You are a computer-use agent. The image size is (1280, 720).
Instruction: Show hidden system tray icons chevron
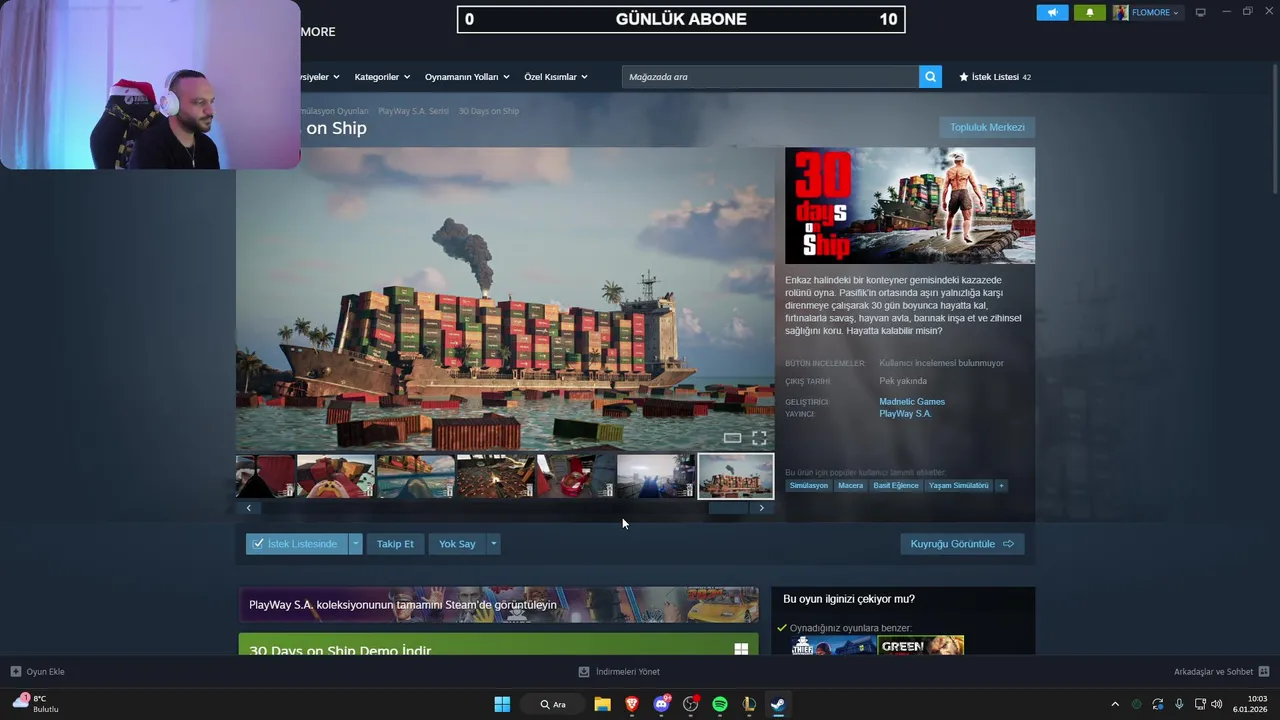pyautogui.click(x=1115, y=704)
